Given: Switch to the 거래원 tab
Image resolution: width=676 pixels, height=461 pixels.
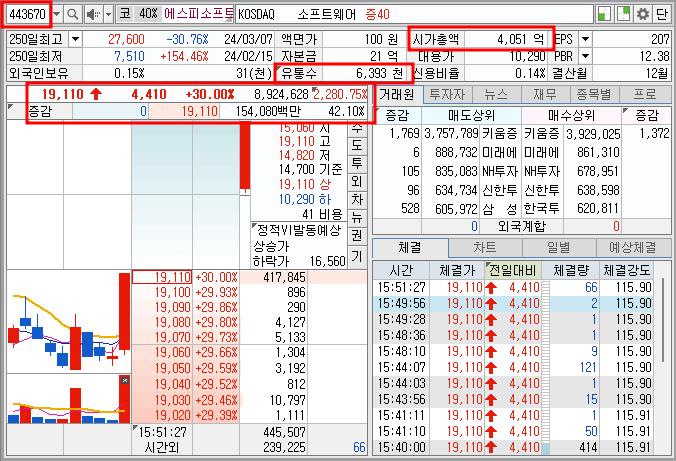Looking at the screenshot, I should pos(397,94).
